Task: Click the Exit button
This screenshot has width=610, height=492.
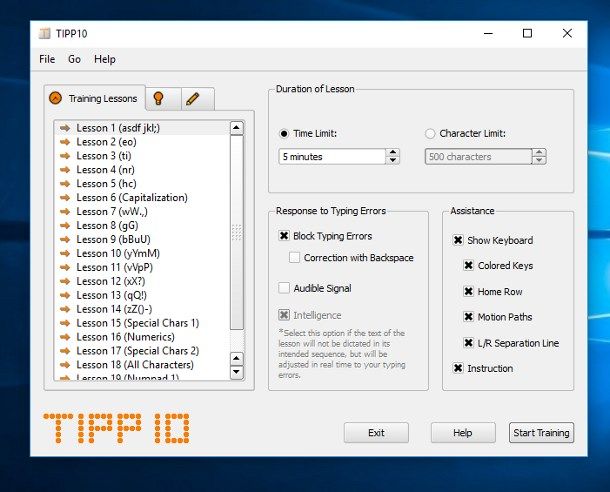Action: click(376, 432)
